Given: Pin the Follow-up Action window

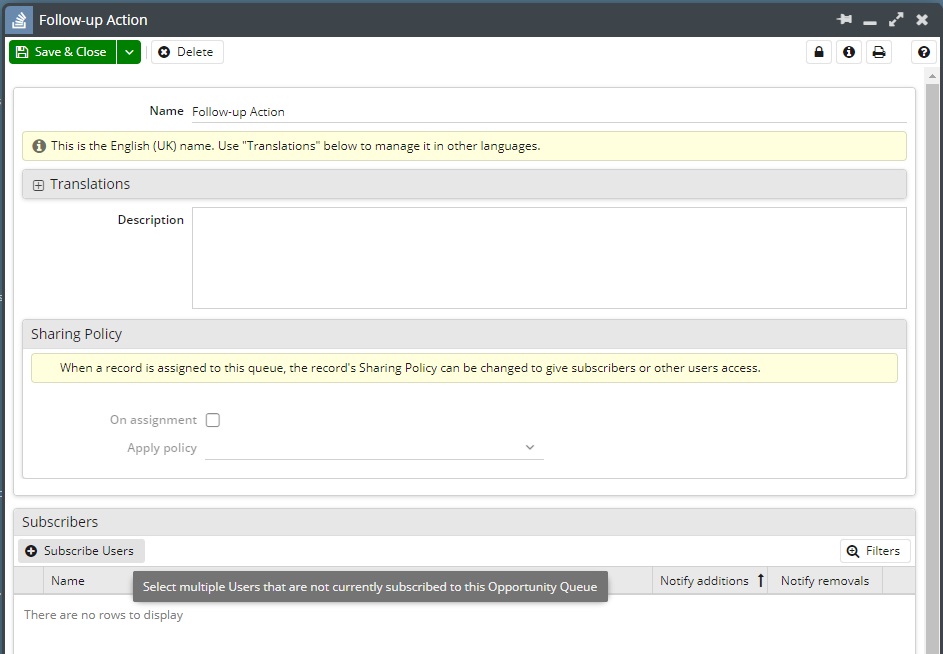Looking at the screenshot, I should click(845, 18).
